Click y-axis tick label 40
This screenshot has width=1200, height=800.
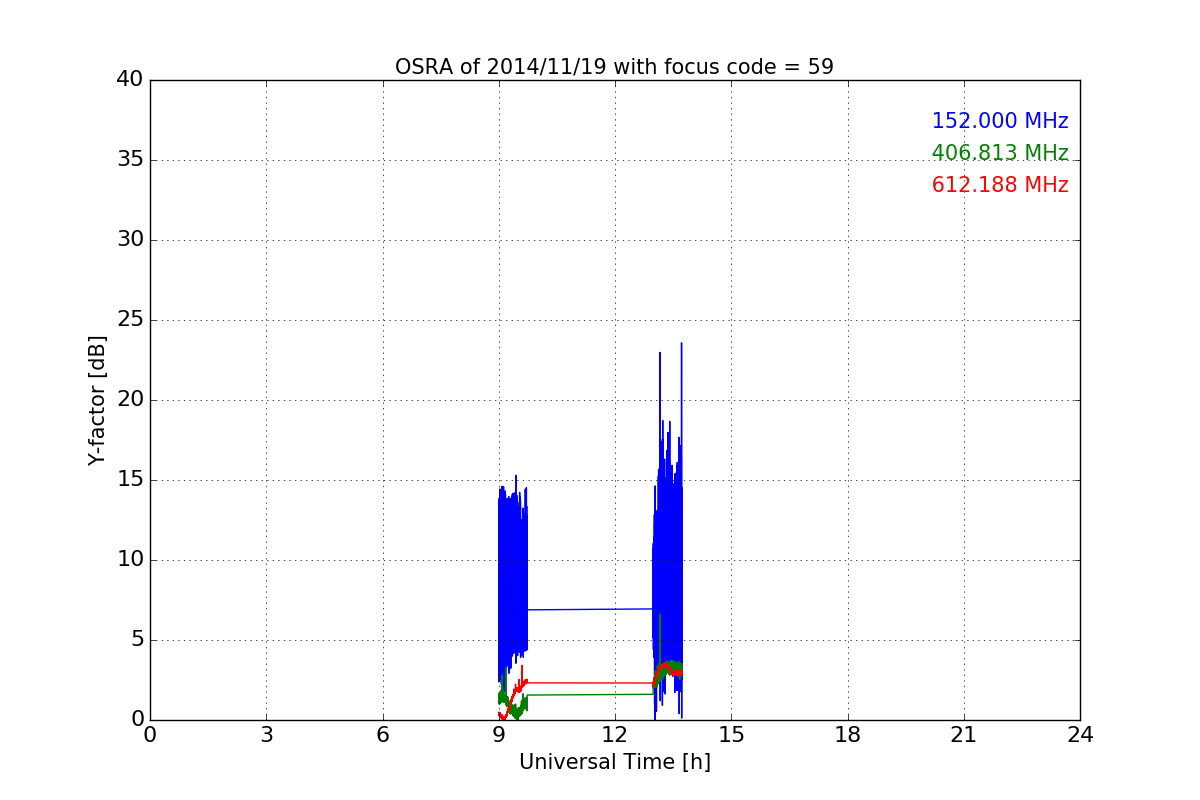click(x=129, y=80)
